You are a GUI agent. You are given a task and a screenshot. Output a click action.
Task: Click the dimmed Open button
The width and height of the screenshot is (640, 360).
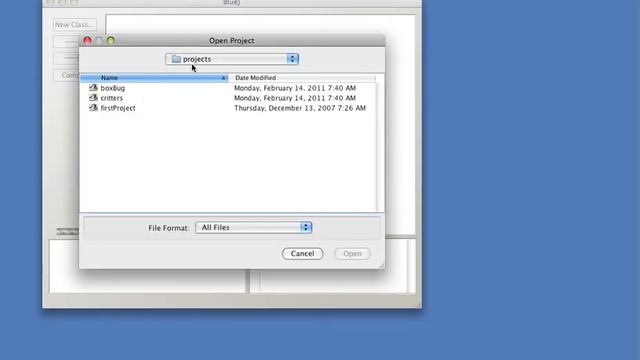coord(352,253)
